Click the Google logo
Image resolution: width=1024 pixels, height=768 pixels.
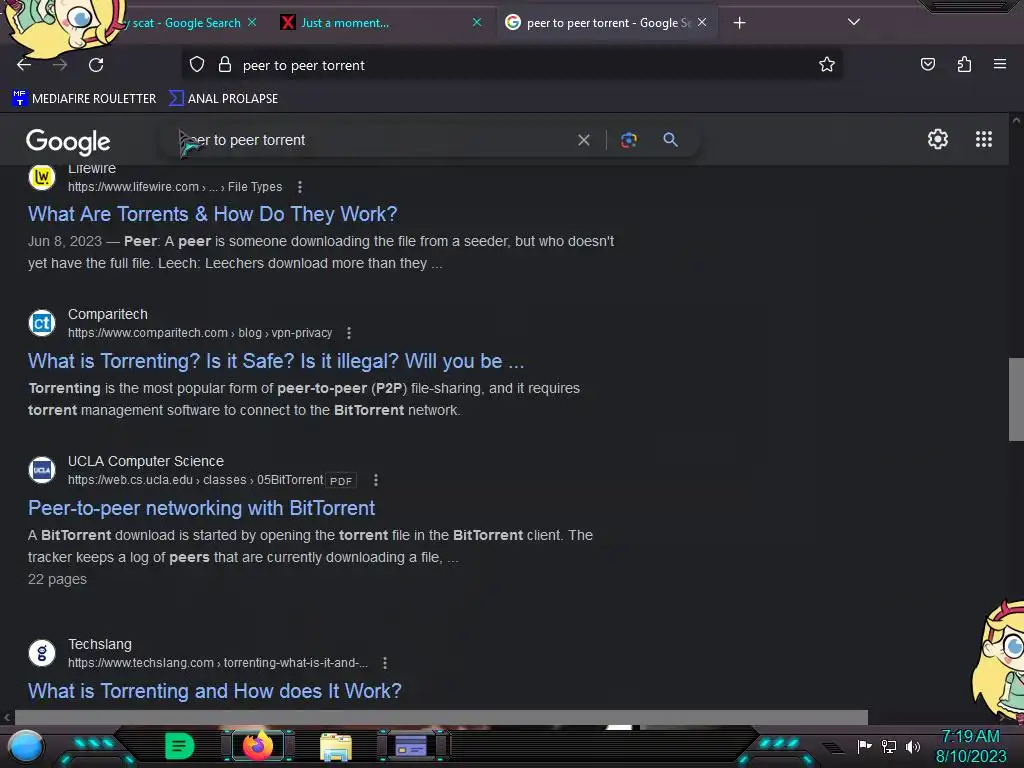coord(68,141)
